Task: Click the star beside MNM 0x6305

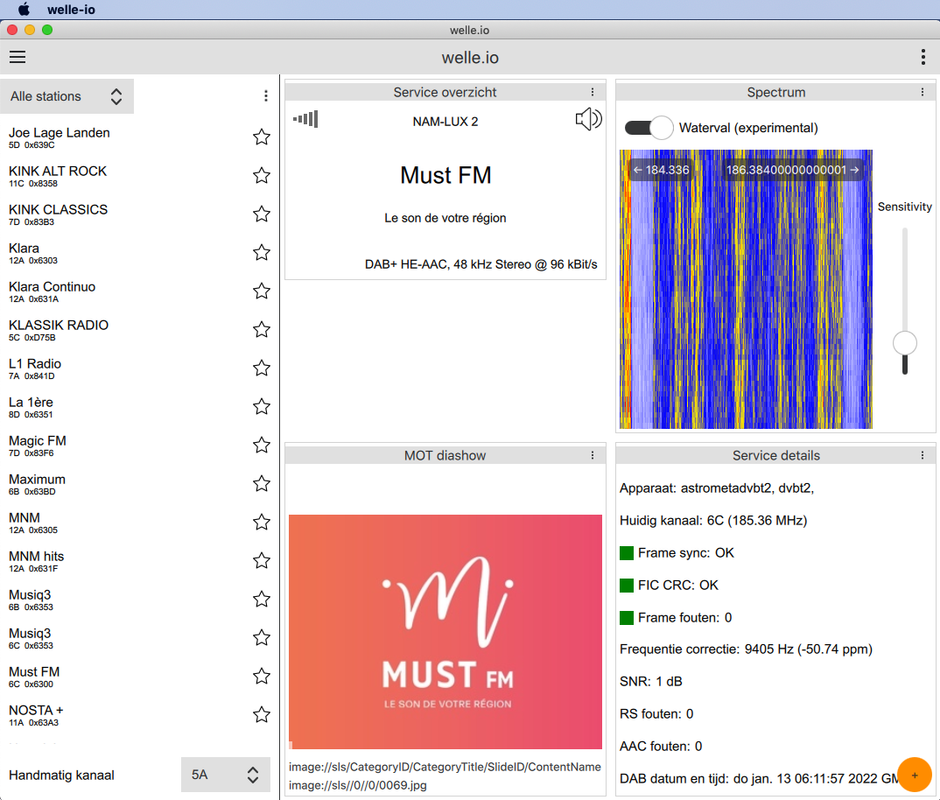Action: point(261,522)
